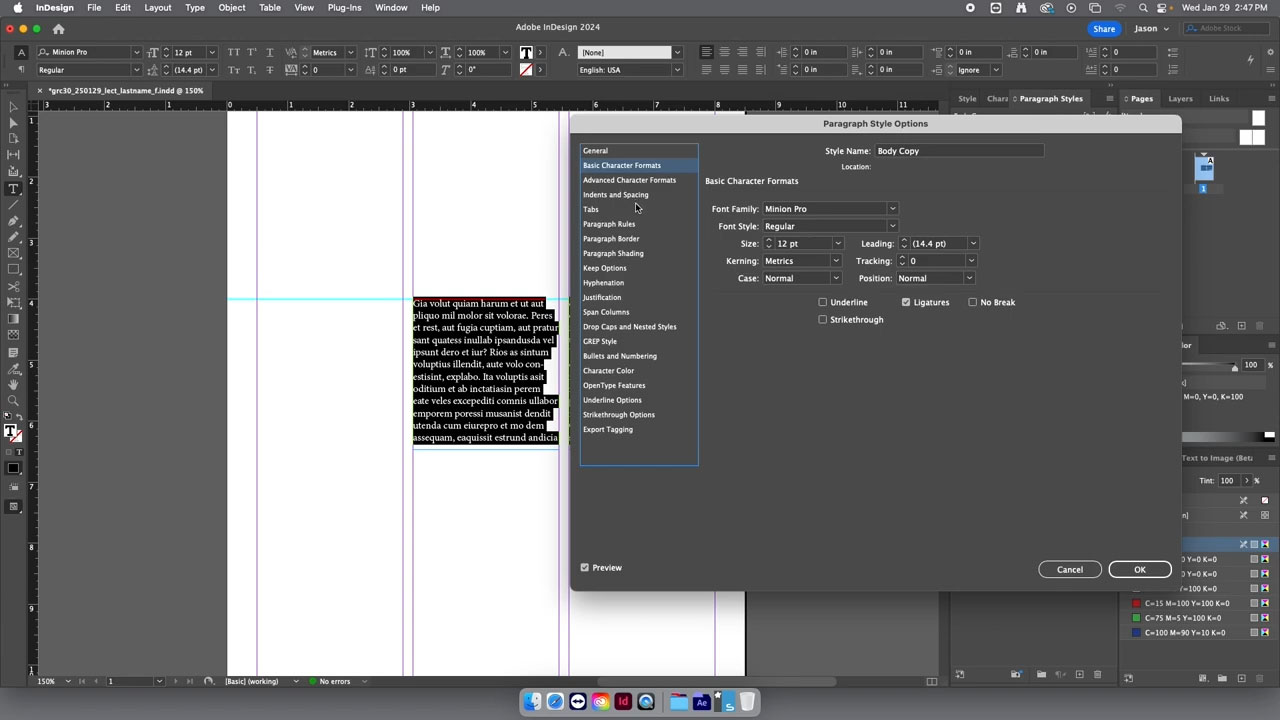Click the Share button
Screen dimensions: 1280x720
[1103, 29]
